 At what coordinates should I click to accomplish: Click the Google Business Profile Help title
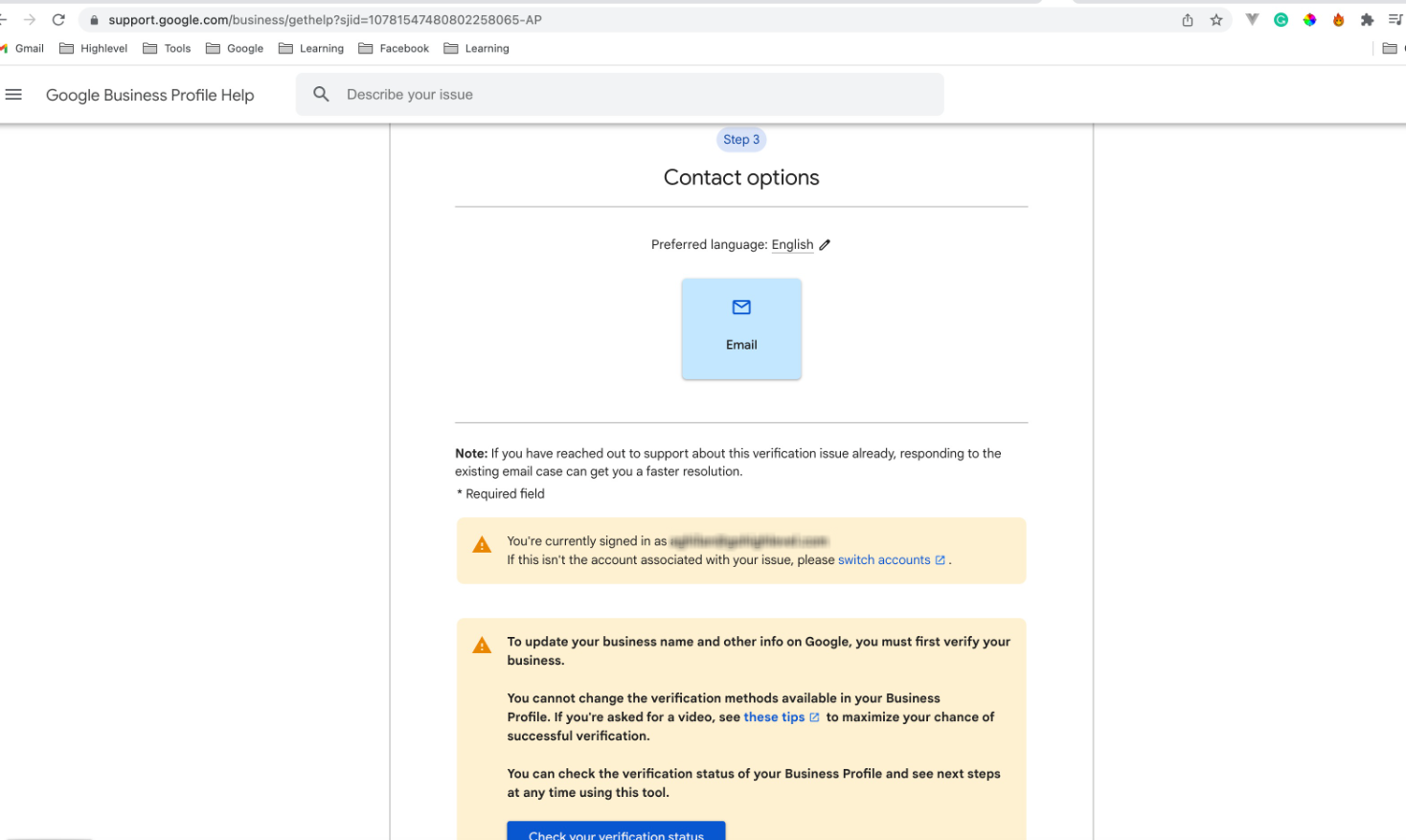tap(150, 95)
